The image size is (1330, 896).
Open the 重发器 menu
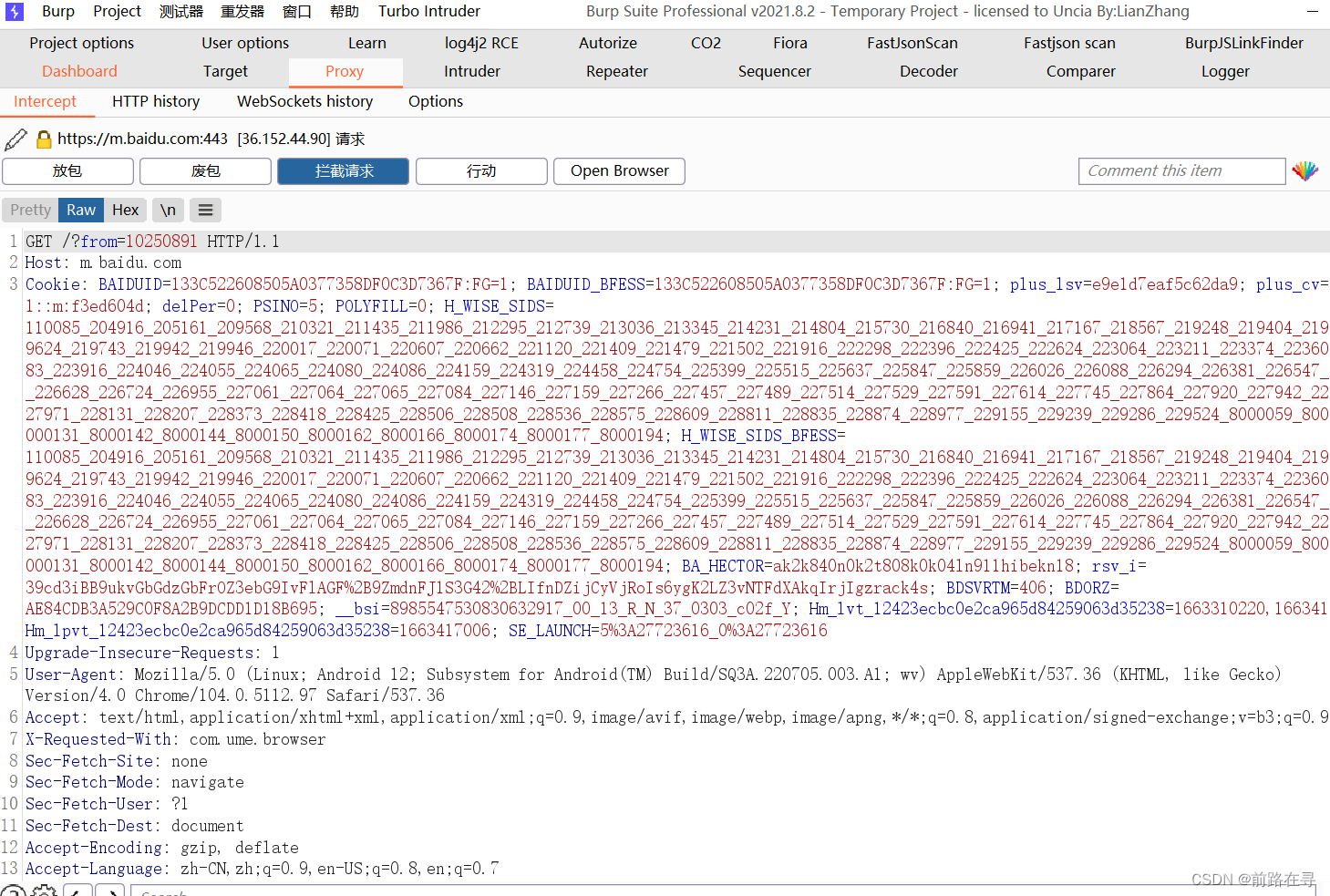[242, 11]
